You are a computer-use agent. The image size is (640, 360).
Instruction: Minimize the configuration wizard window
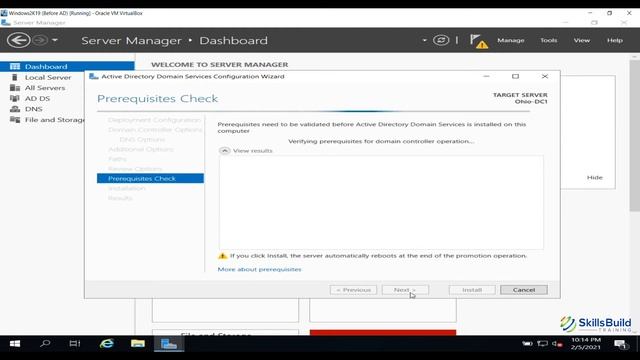(486, 76)
